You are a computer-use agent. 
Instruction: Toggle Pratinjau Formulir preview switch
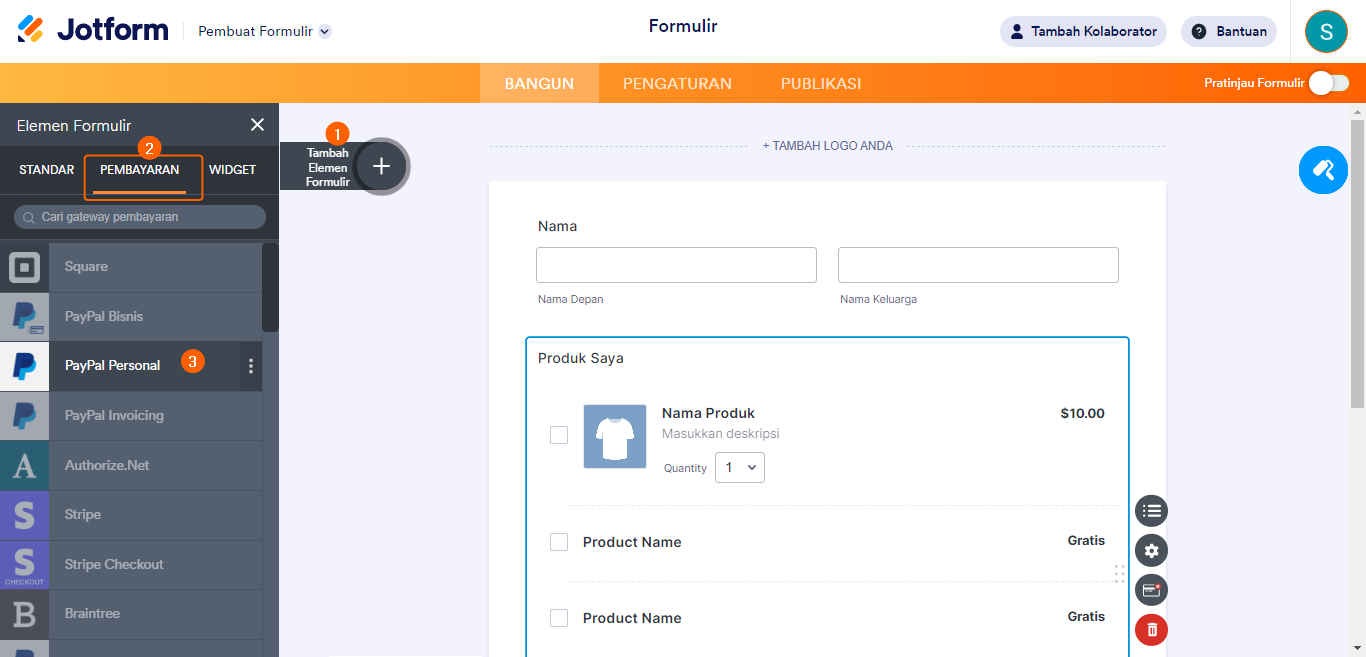[1329, 83]
